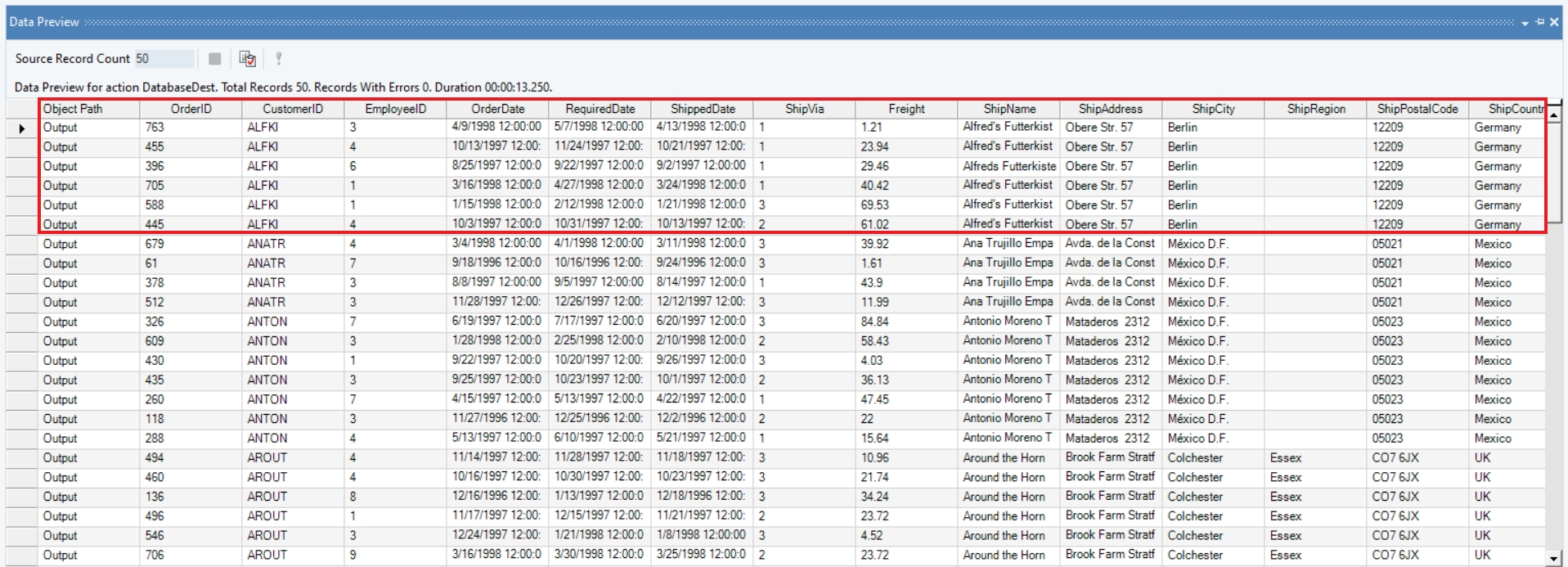Click the vertical scrollbar down arrow
Viewport: 1568px width, 567px height.
tap(1553, 558)
